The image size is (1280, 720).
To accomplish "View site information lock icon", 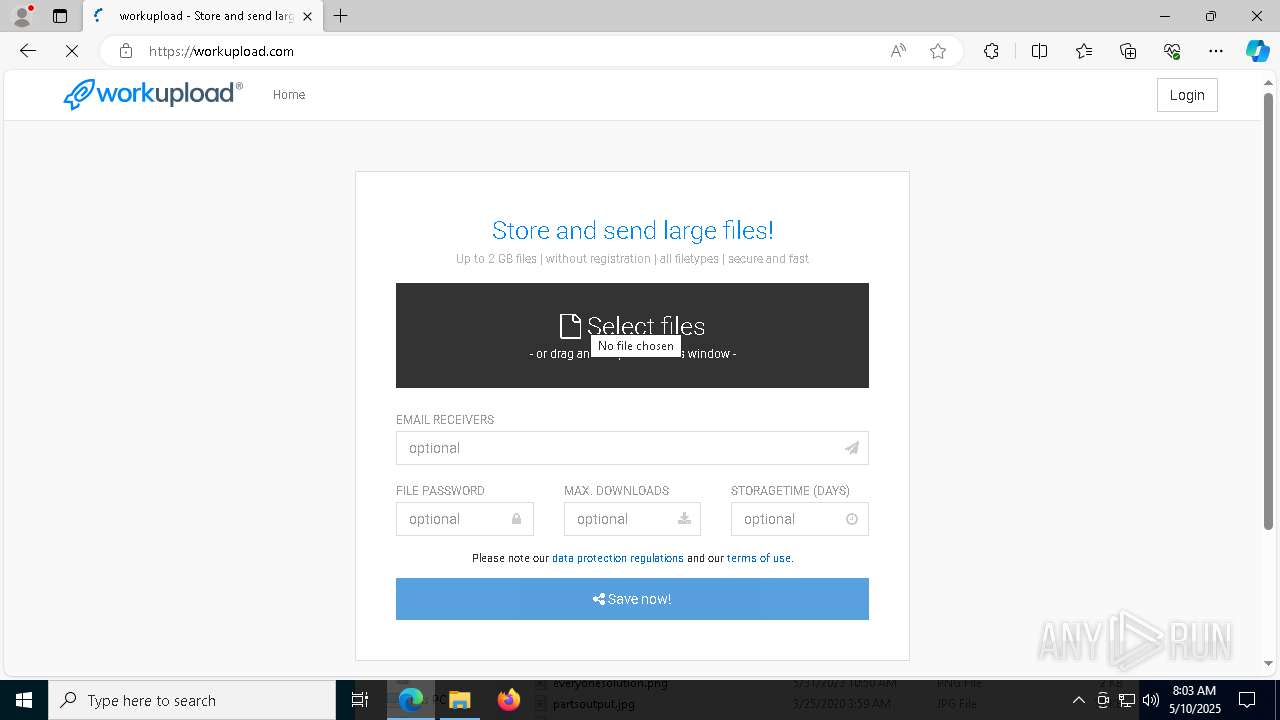I will (x=125, y=51).
